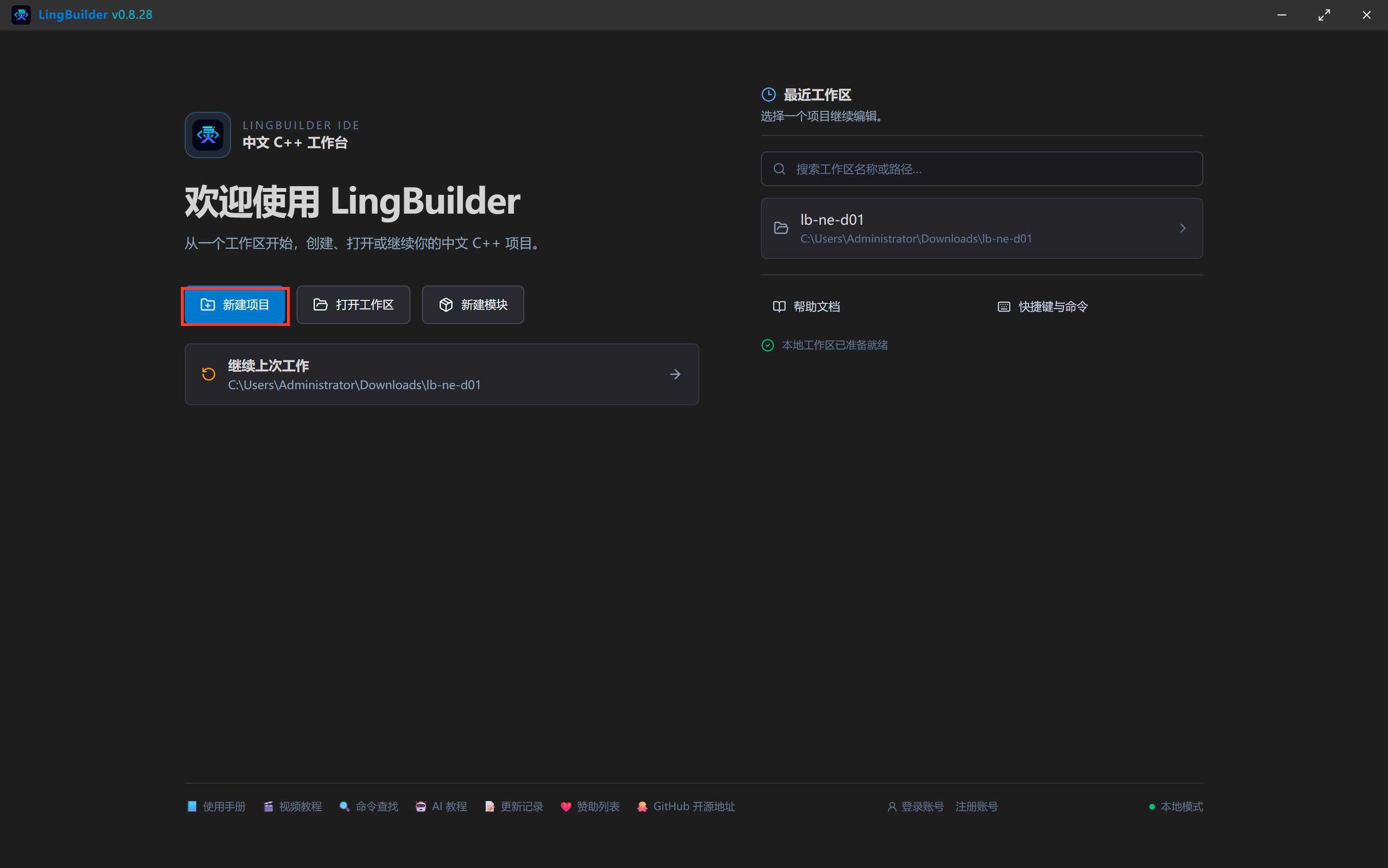This screenshot has width=1388, height=868.
Task: Click the 新建模块 button
Action: pyautogui.click(x=473, y=305)
